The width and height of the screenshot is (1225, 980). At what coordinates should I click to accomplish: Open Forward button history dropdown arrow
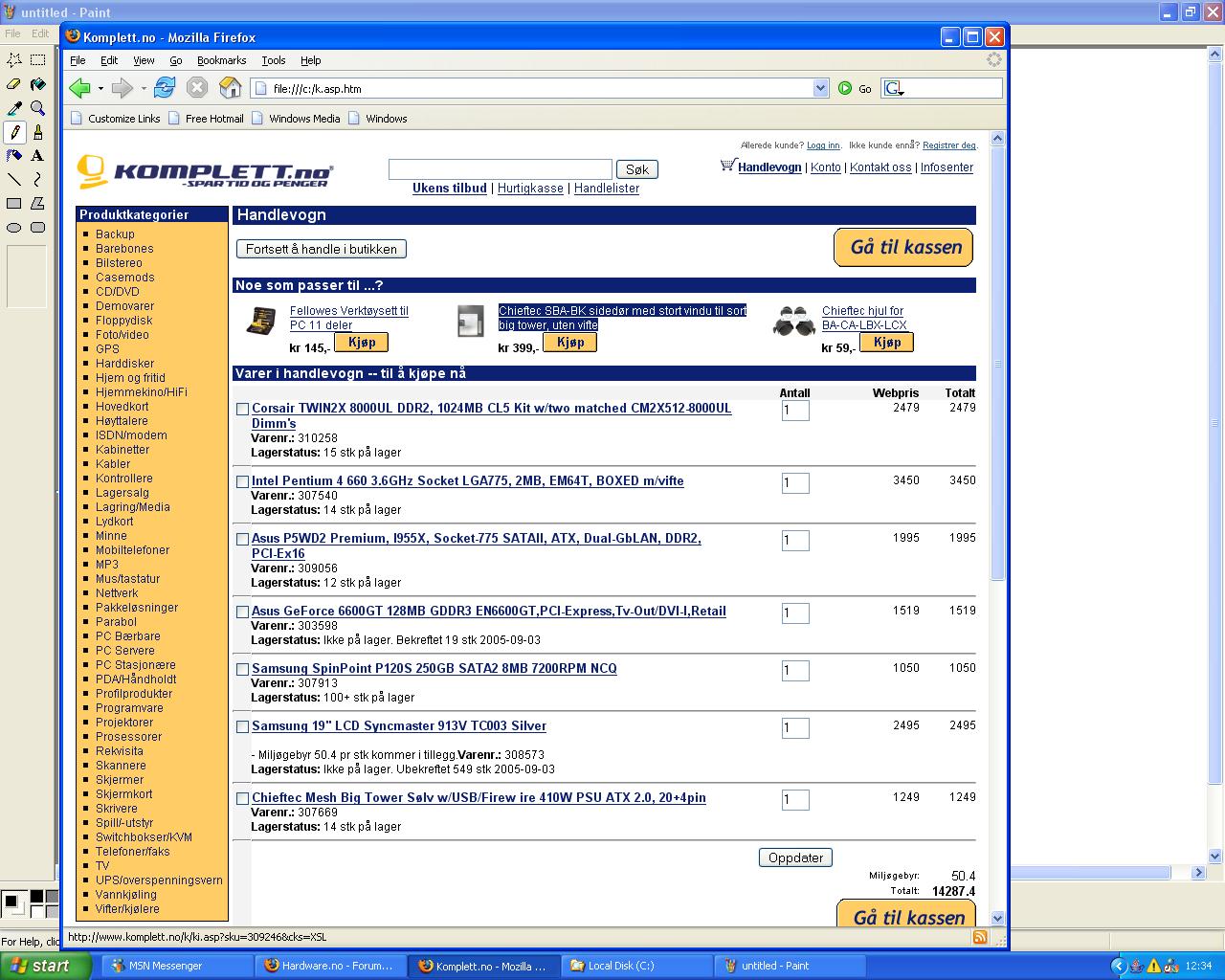[x=144, y=88]
